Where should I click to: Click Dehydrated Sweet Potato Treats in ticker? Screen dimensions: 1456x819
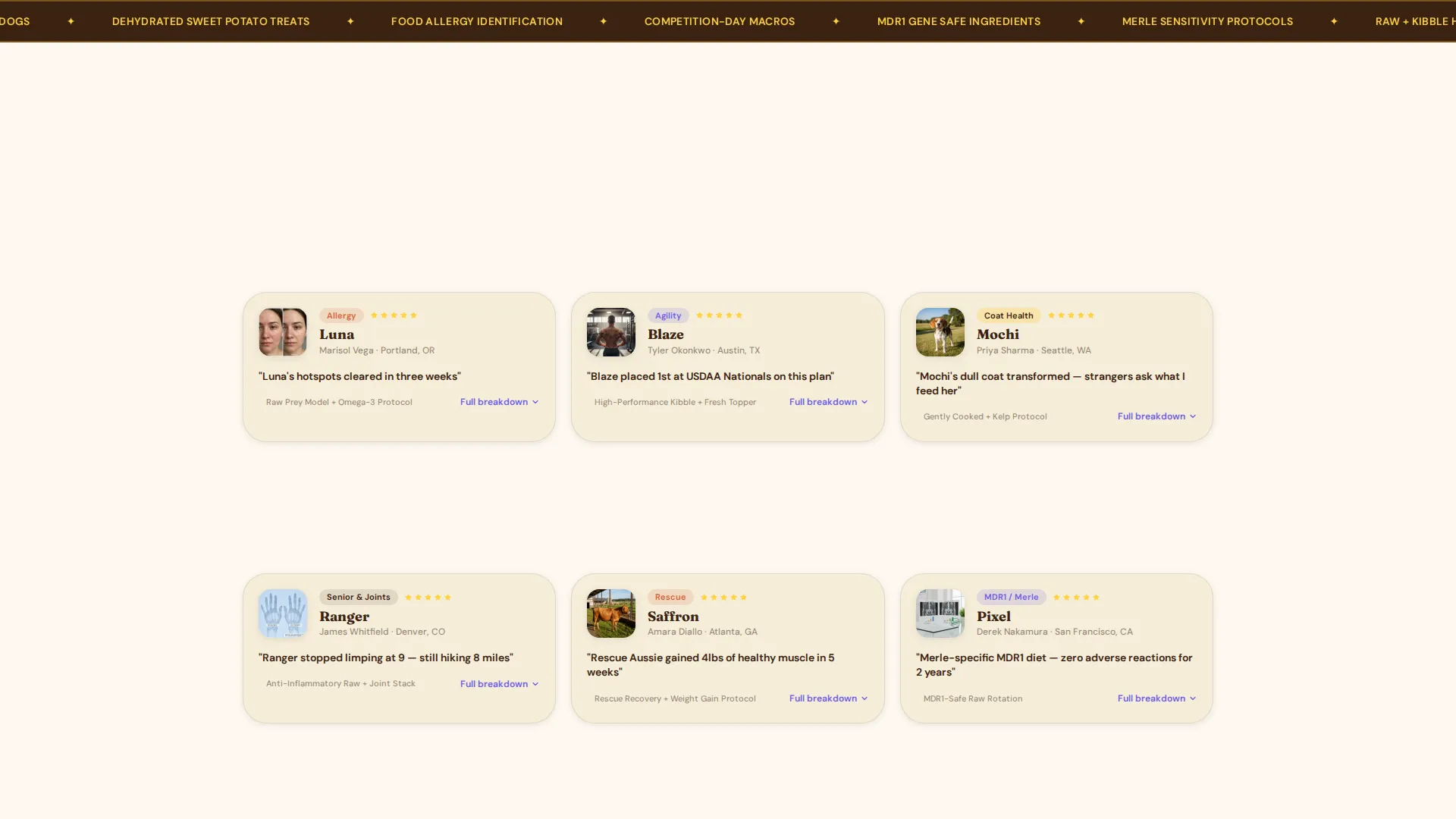211,21
